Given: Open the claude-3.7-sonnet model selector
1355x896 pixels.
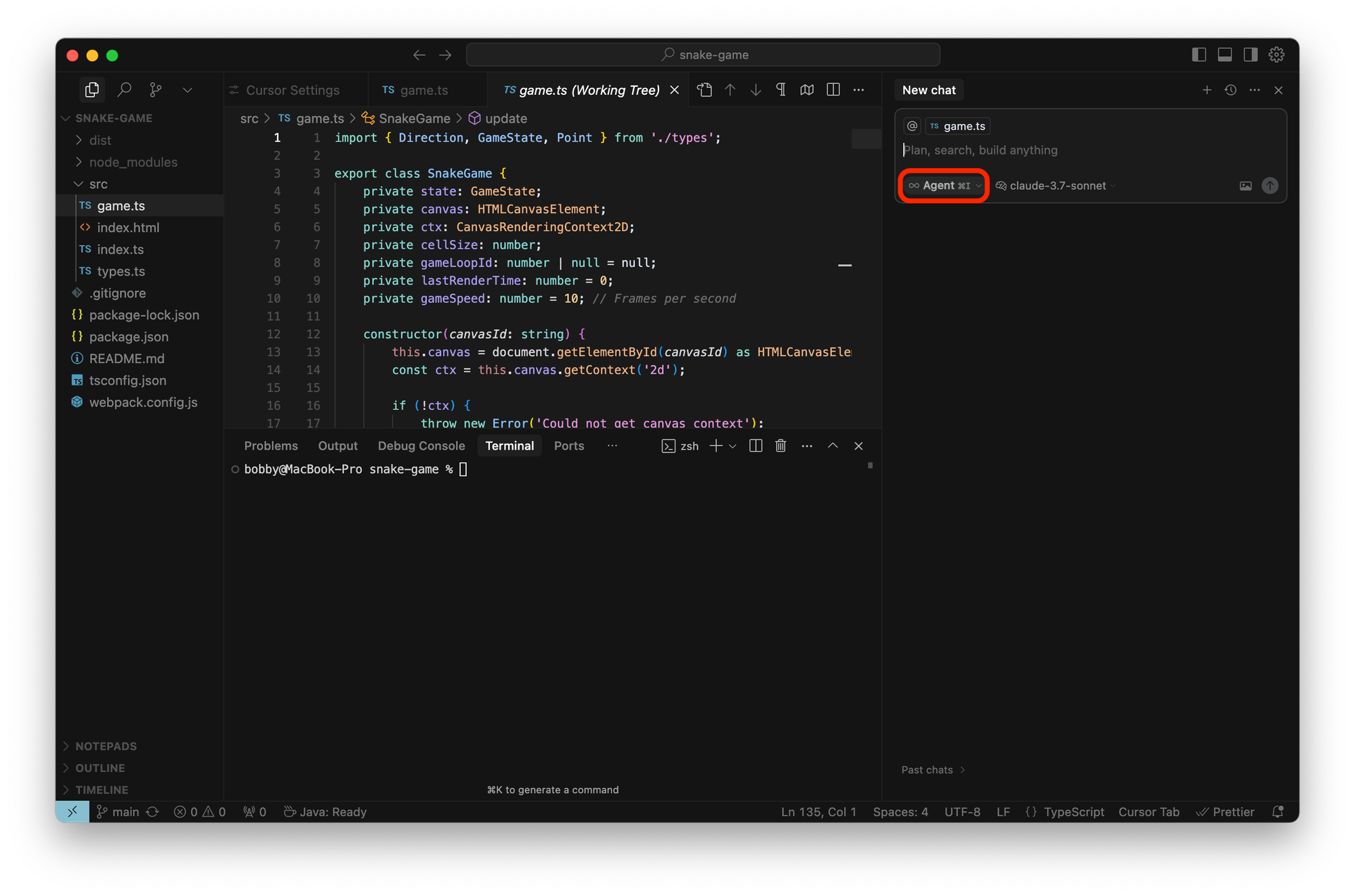Looking at the screenshot, I should tap(1056, 186).
